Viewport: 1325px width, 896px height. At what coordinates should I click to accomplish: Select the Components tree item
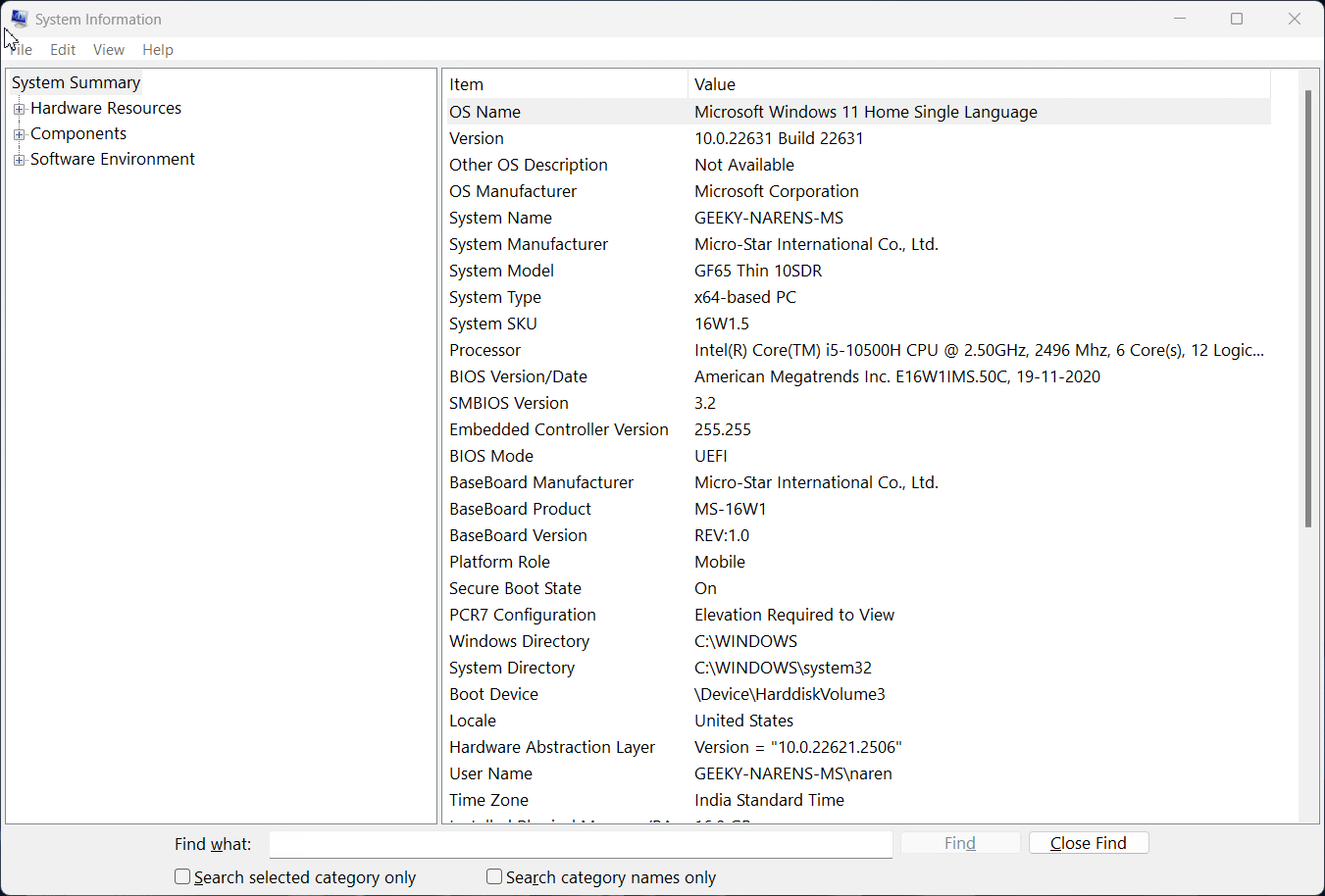(78, 133)
